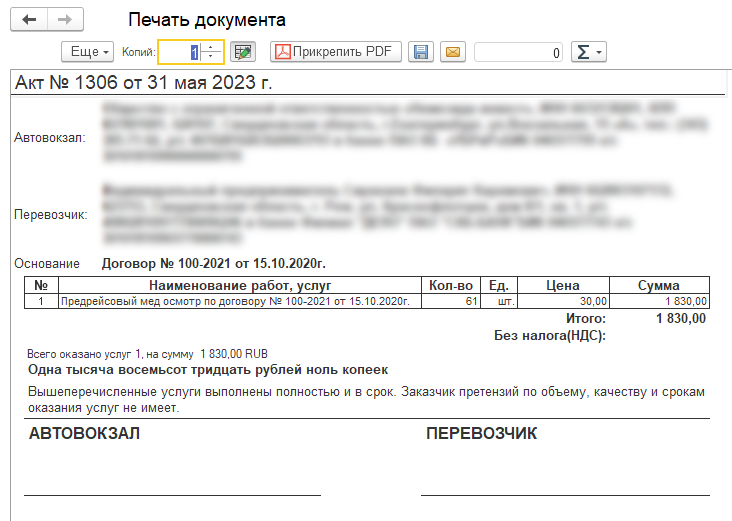
Task: Select the Договор № 100-2021 basis text
Action: coord(214,264)
